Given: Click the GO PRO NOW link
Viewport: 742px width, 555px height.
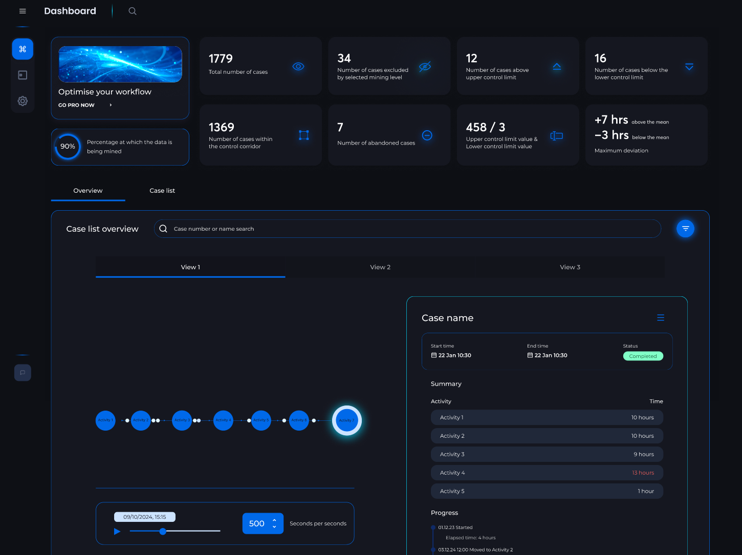Looking at the screenshot, I should 78,105.
